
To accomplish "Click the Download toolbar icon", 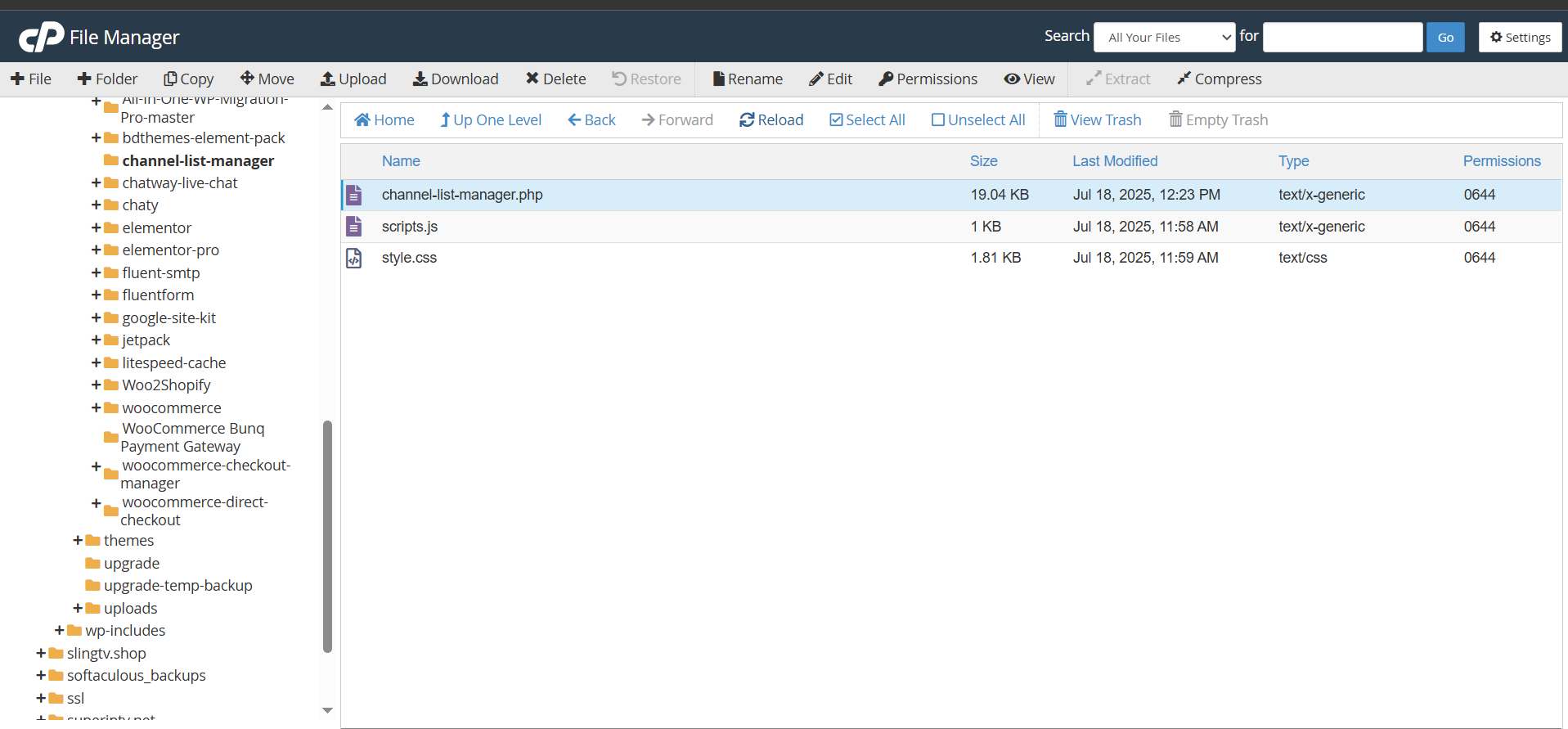I will coord(420,79).
